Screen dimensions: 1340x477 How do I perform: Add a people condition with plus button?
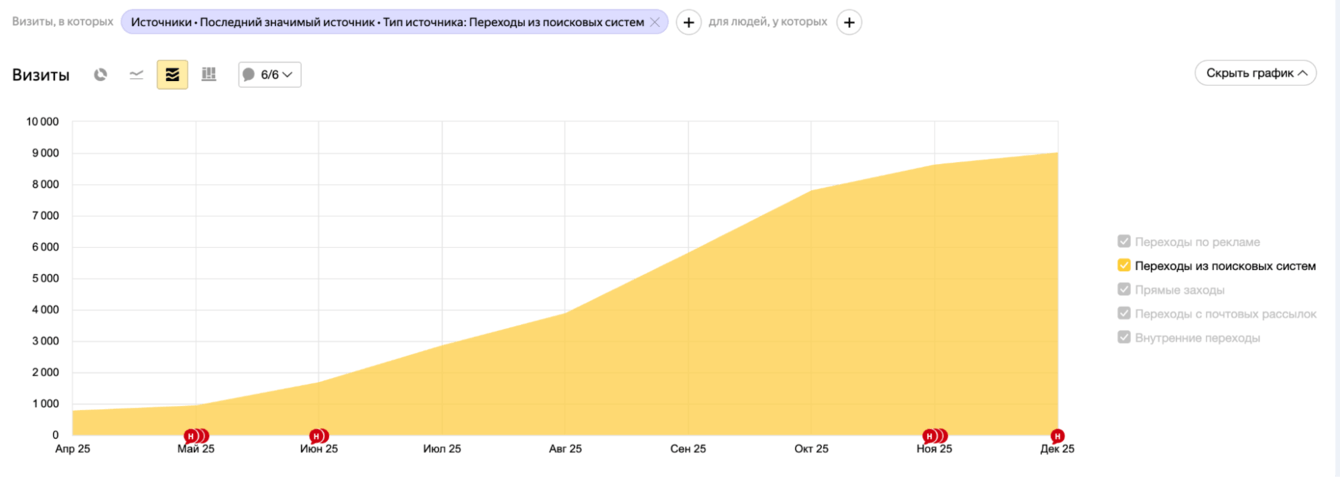click(848, 22)
